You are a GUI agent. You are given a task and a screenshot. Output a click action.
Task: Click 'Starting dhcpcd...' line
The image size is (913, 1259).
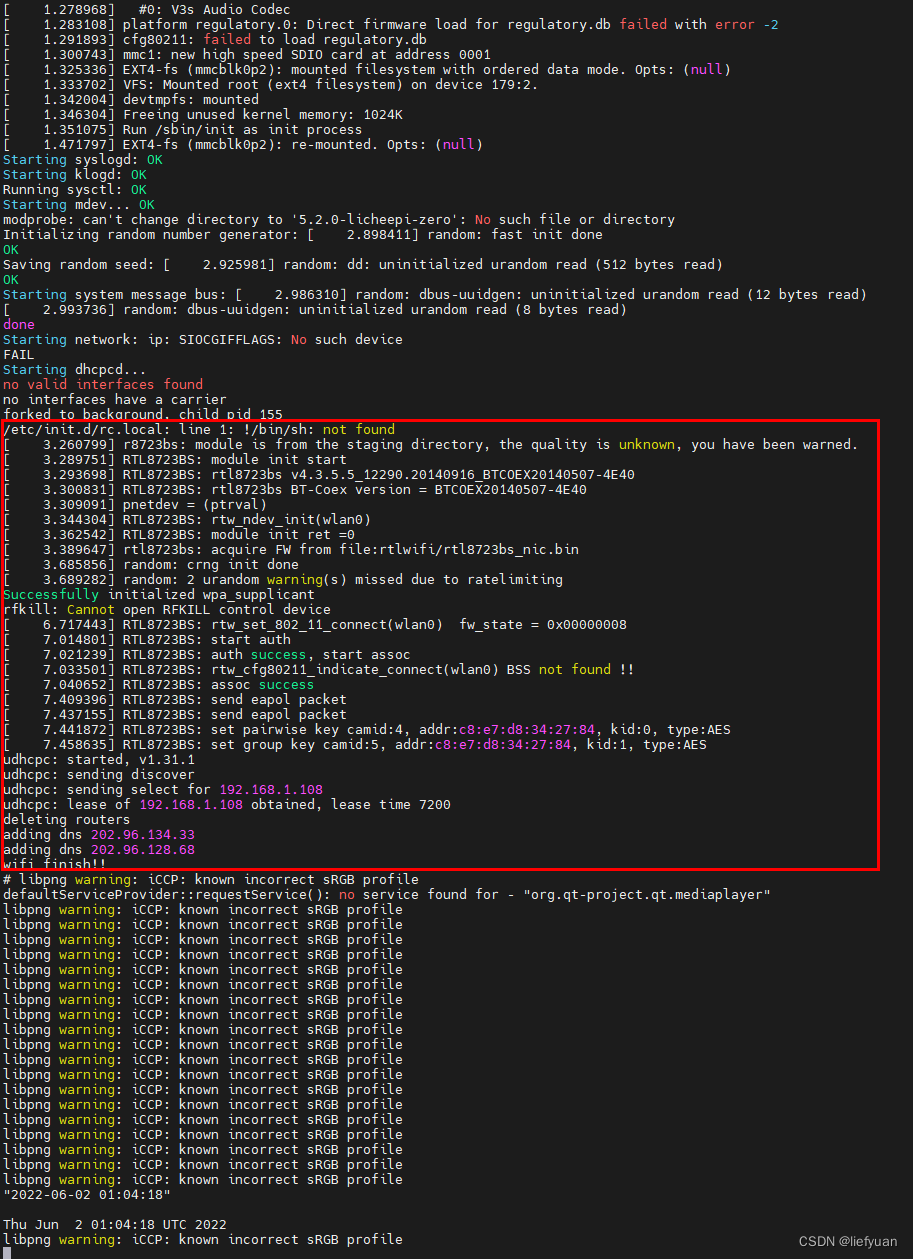[x=75, y=369]
